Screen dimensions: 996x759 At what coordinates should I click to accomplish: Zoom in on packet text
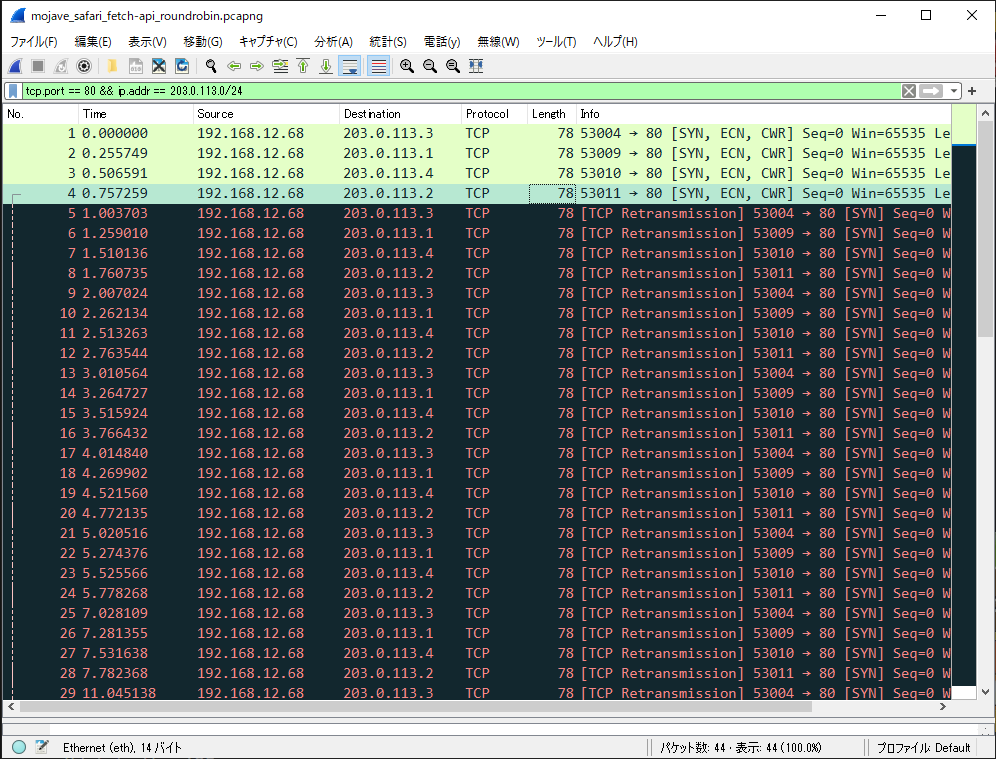coord(407,66)
